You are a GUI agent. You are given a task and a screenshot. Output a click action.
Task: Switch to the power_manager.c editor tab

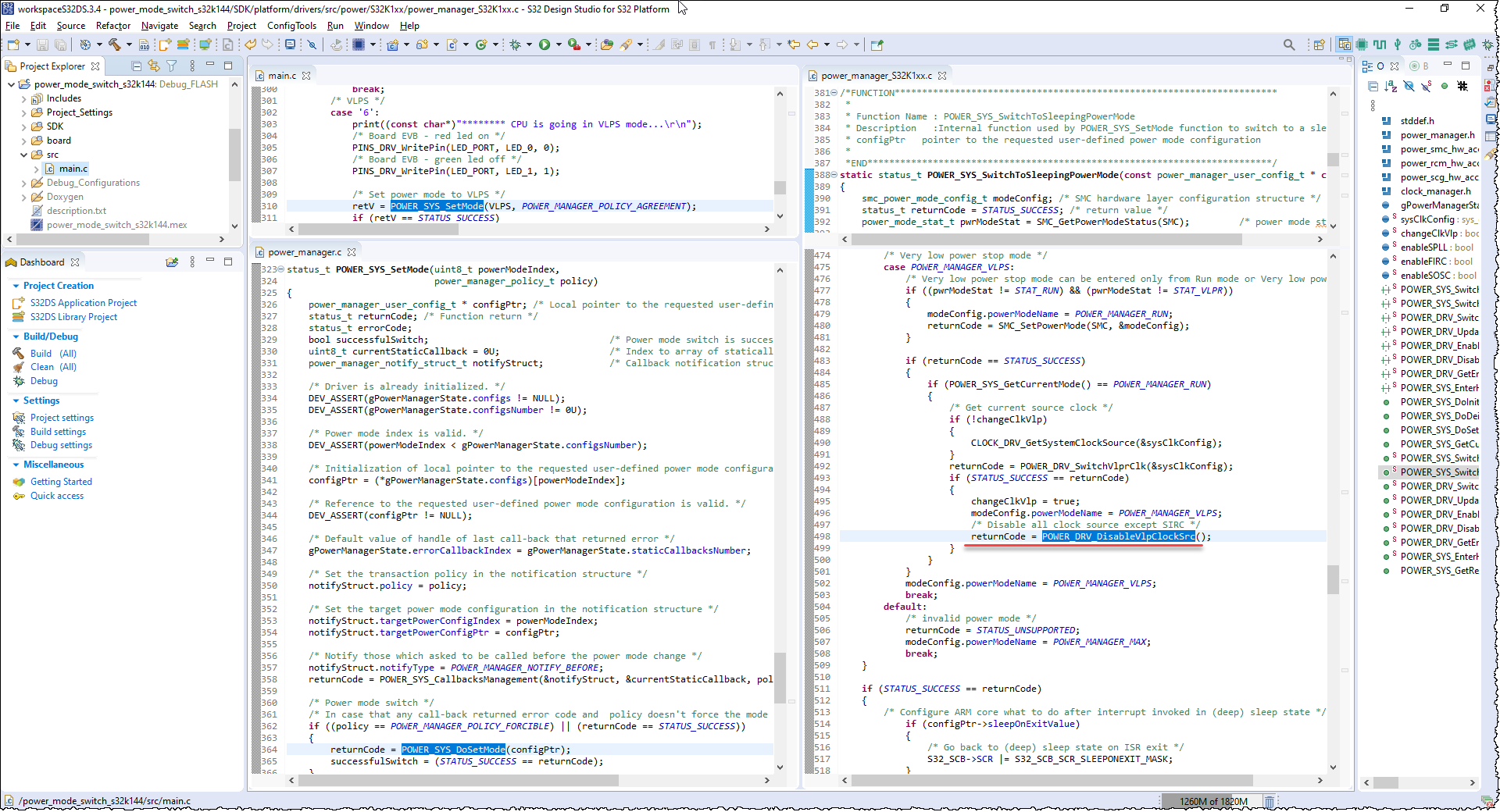point(305,251)
